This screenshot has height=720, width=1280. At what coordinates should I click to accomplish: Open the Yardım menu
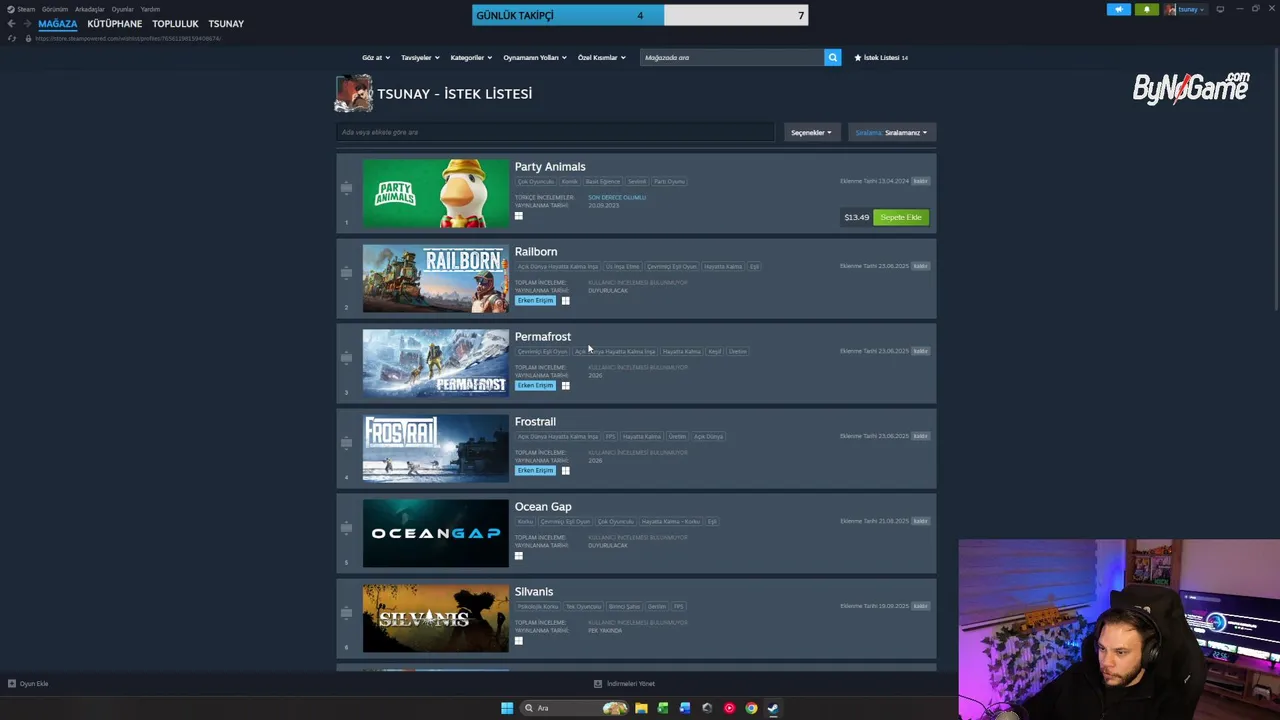tap(150, 9)
